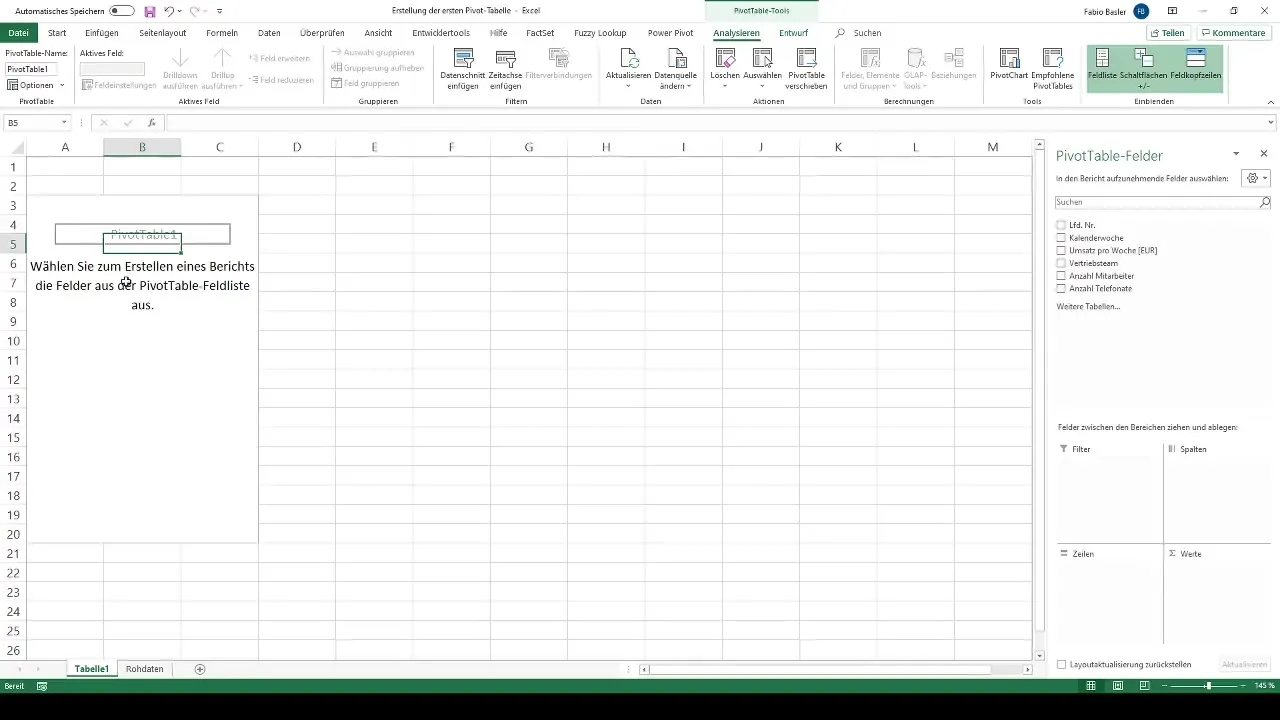Check Anzahl Telefonate field

[1061, 288]
